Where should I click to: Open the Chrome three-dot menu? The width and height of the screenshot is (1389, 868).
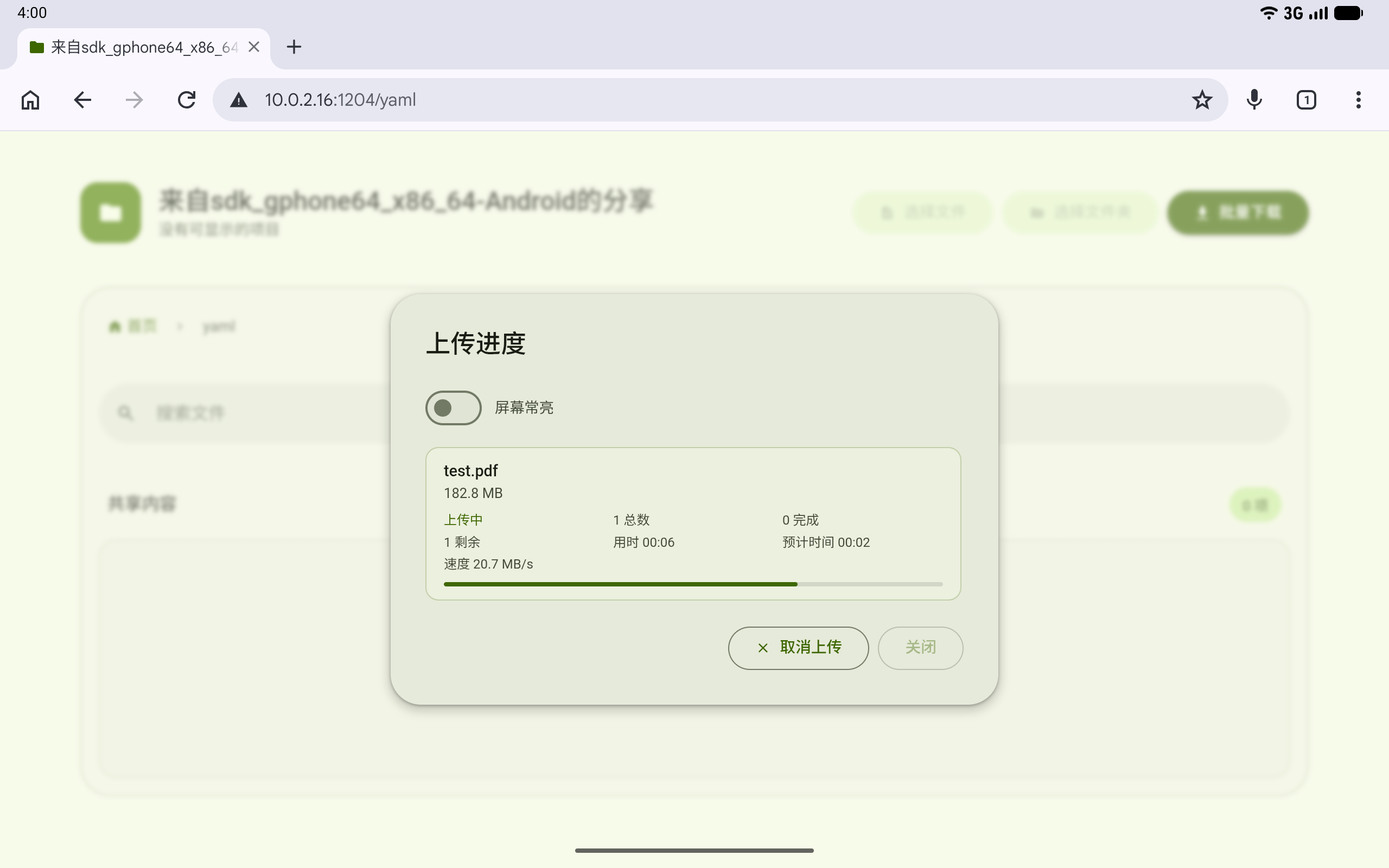1358,100
